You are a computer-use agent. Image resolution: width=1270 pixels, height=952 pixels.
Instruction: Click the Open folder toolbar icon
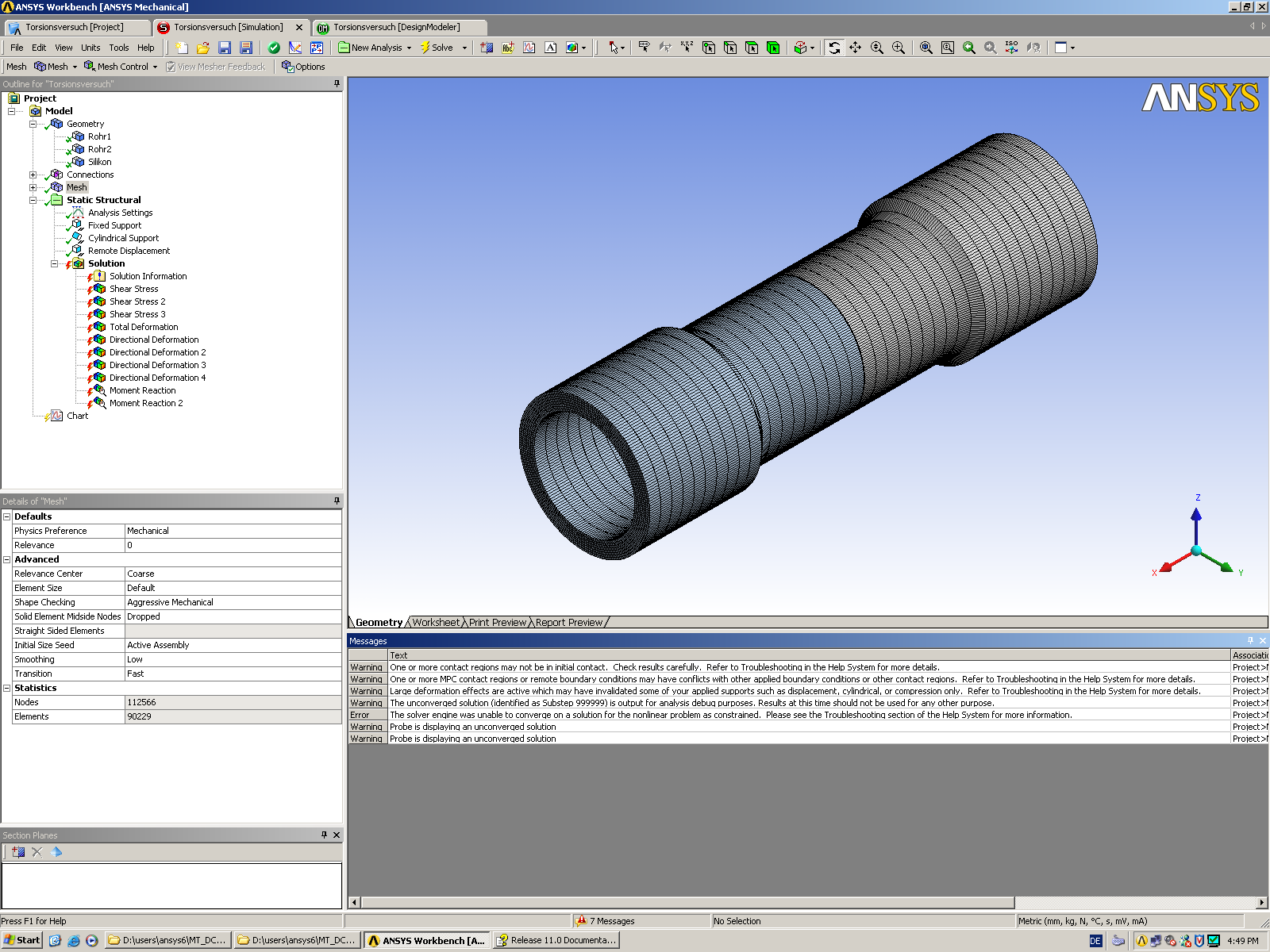(203, 48)
